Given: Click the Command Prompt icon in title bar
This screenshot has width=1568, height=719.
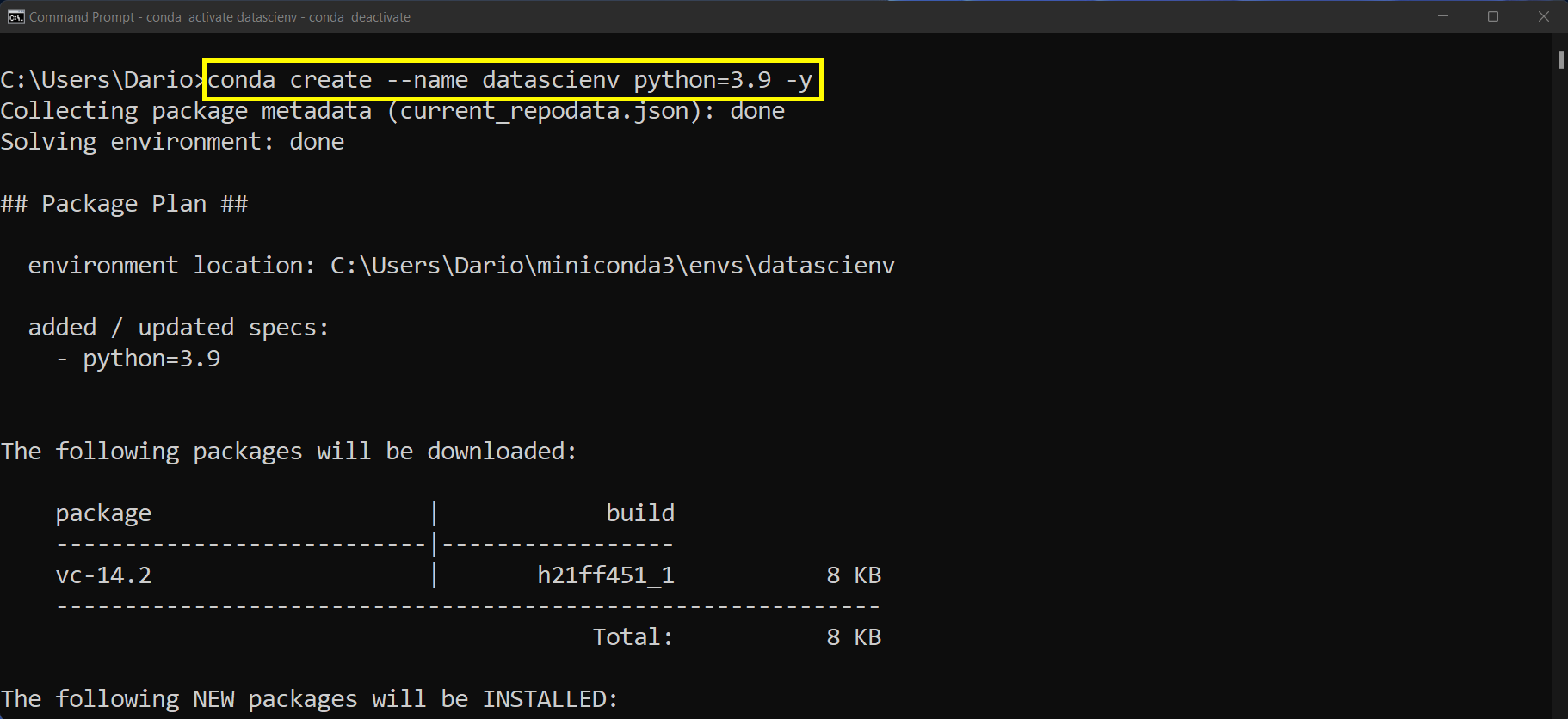Looking at the screenshot, I should click(15, 17).
